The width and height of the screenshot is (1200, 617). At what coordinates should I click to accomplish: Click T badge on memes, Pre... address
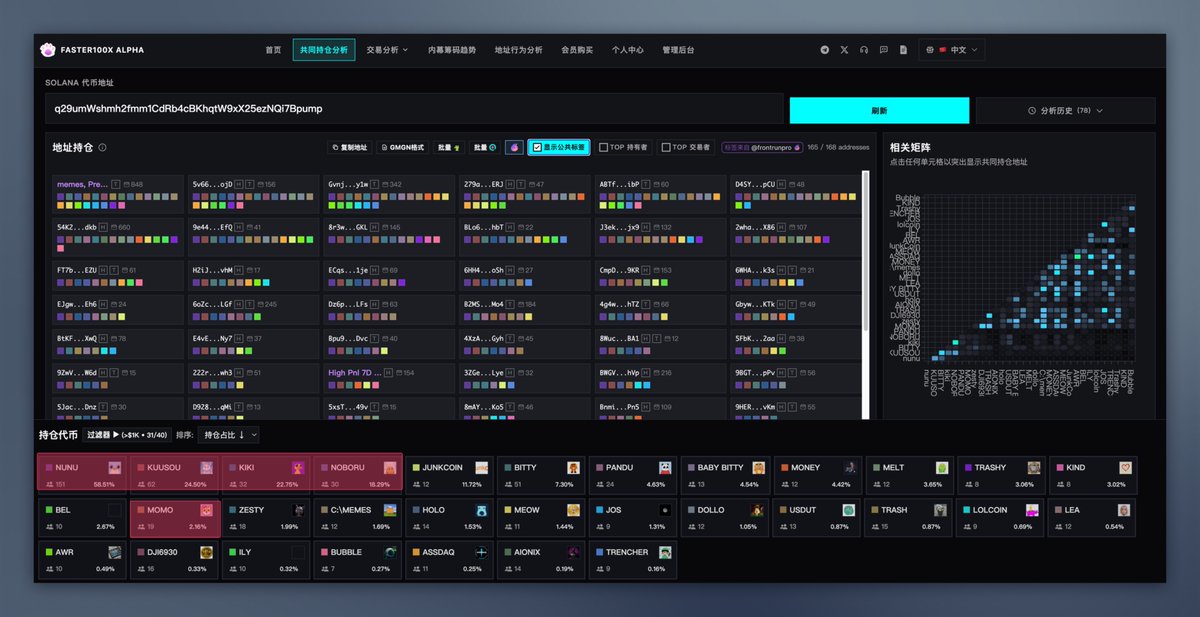tap(116, 184)
